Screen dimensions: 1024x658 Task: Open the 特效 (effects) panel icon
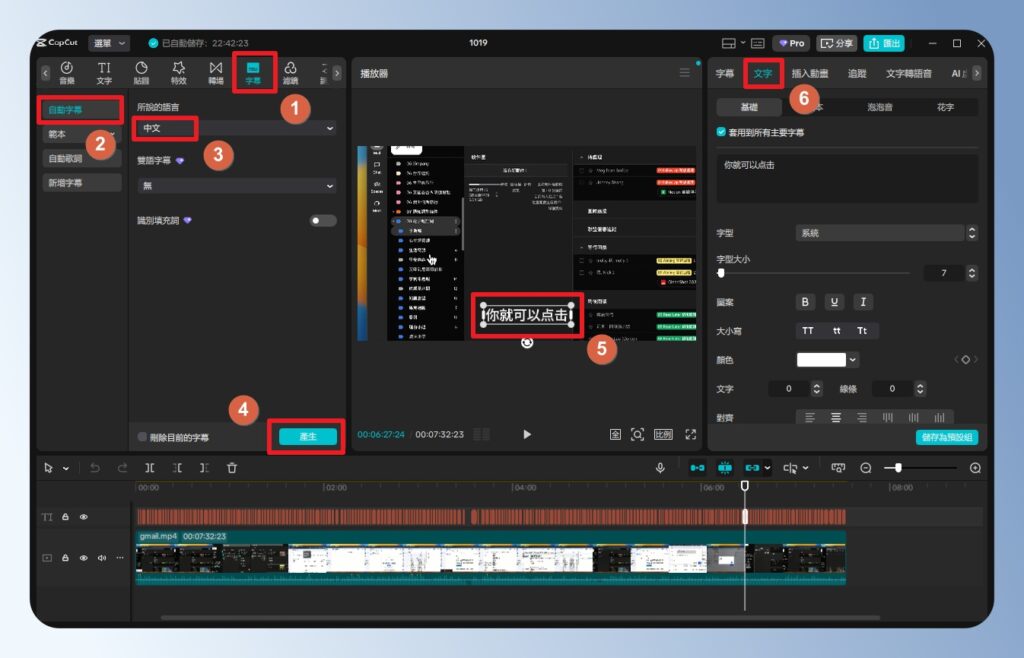[x=178, y=72]
